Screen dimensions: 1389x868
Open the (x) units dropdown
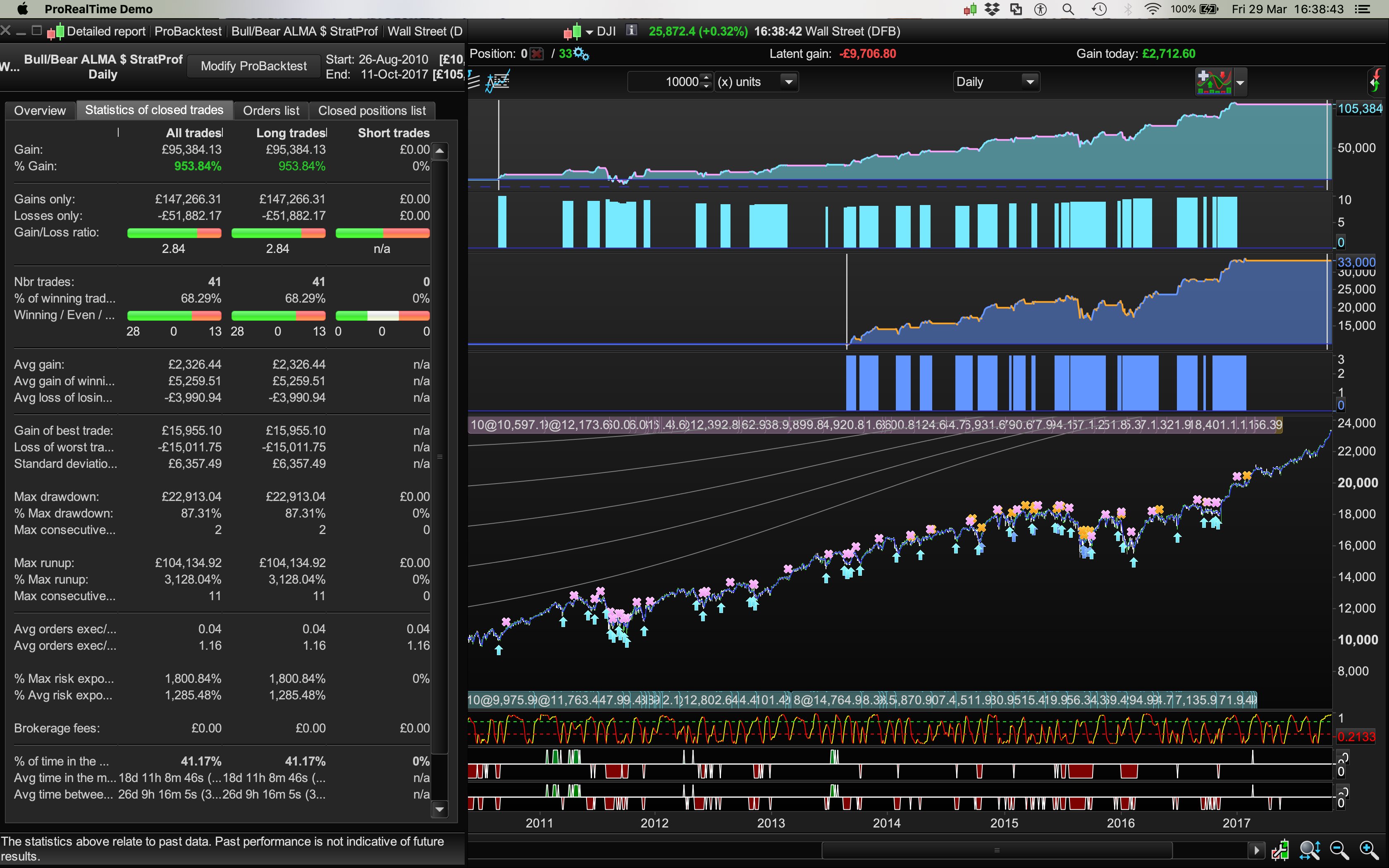pos(789,82)
